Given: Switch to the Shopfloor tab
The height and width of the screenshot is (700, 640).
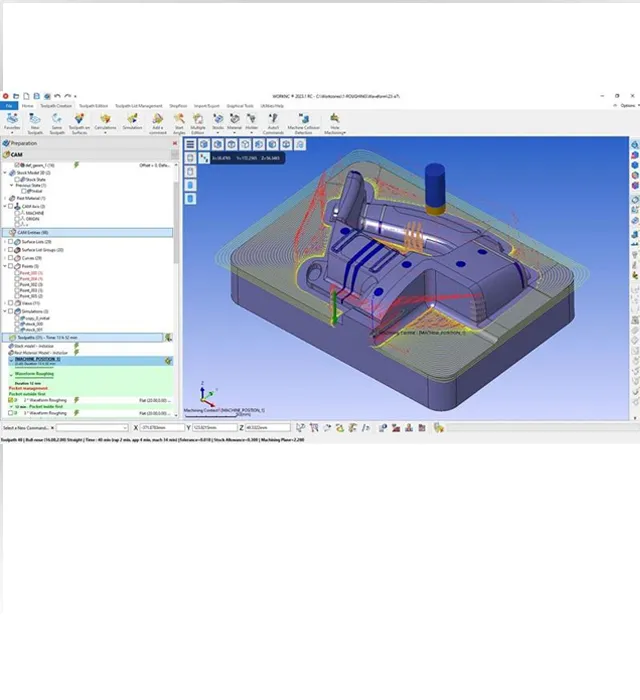Looking at the screenshot, I should click(x=178, y=106).
